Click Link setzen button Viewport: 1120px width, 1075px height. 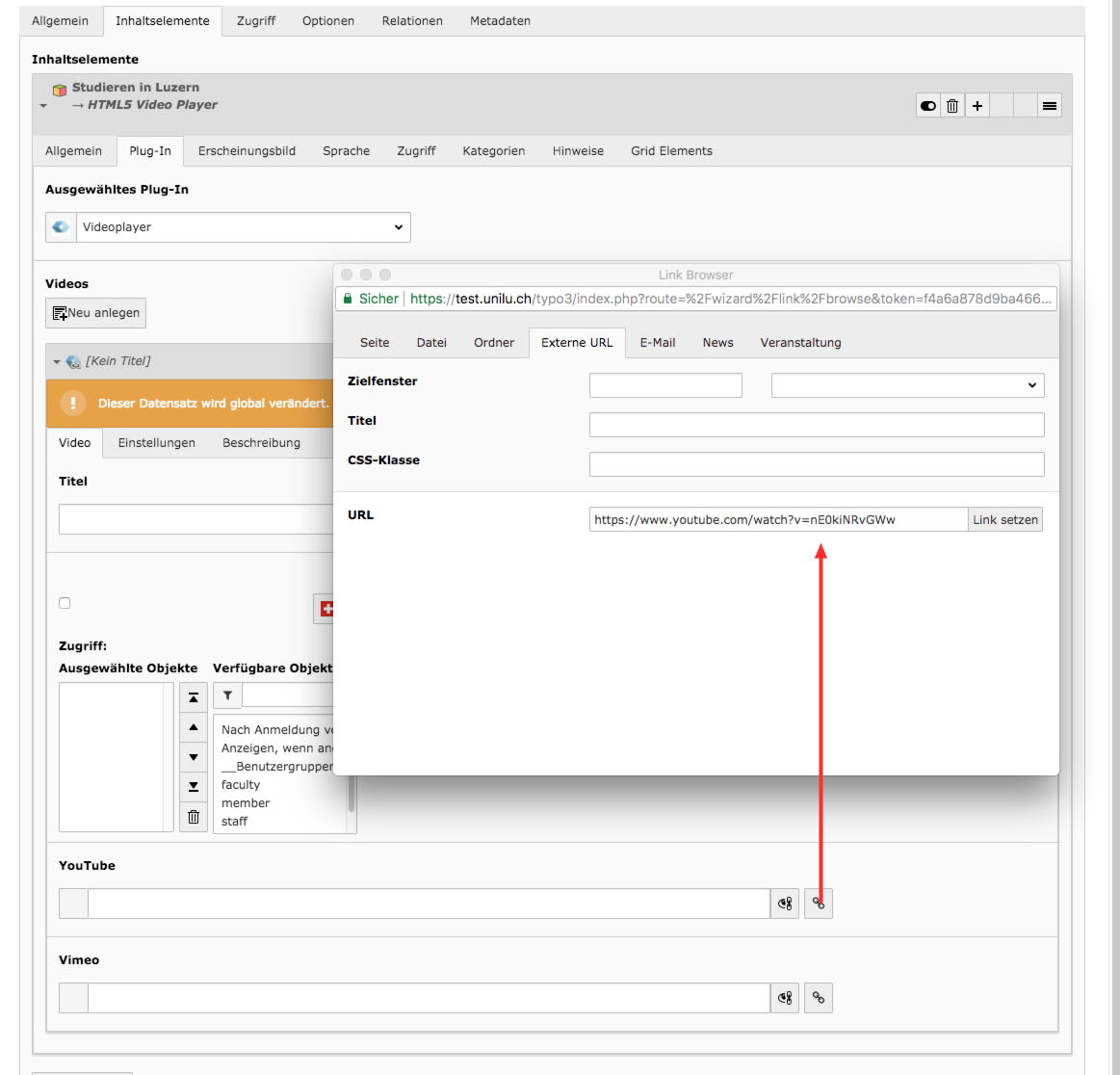[x=1005, y=519]
